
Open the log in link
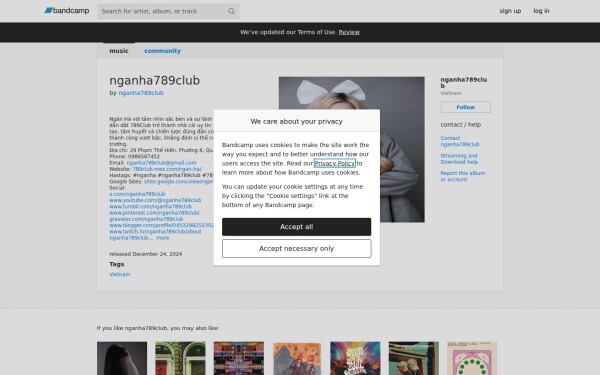[x=541, y=11]
